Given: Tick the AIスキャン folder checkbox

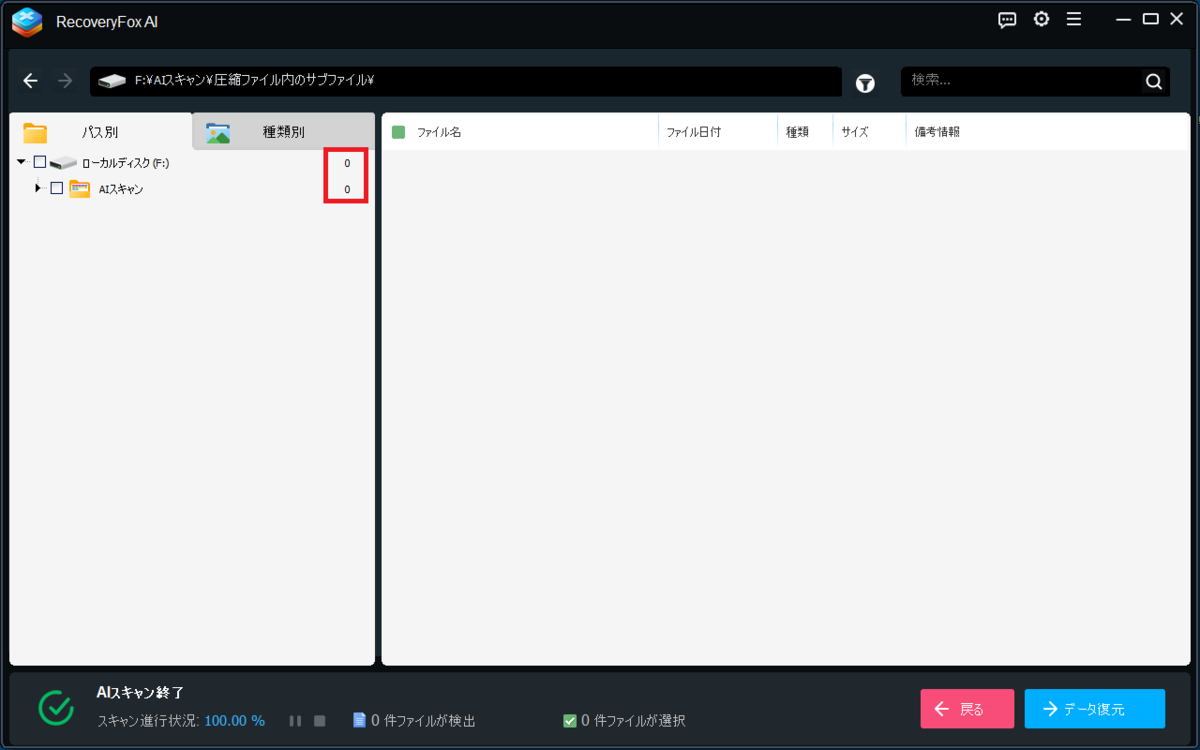Looking at the screenshot, I should tap(57, 188).
